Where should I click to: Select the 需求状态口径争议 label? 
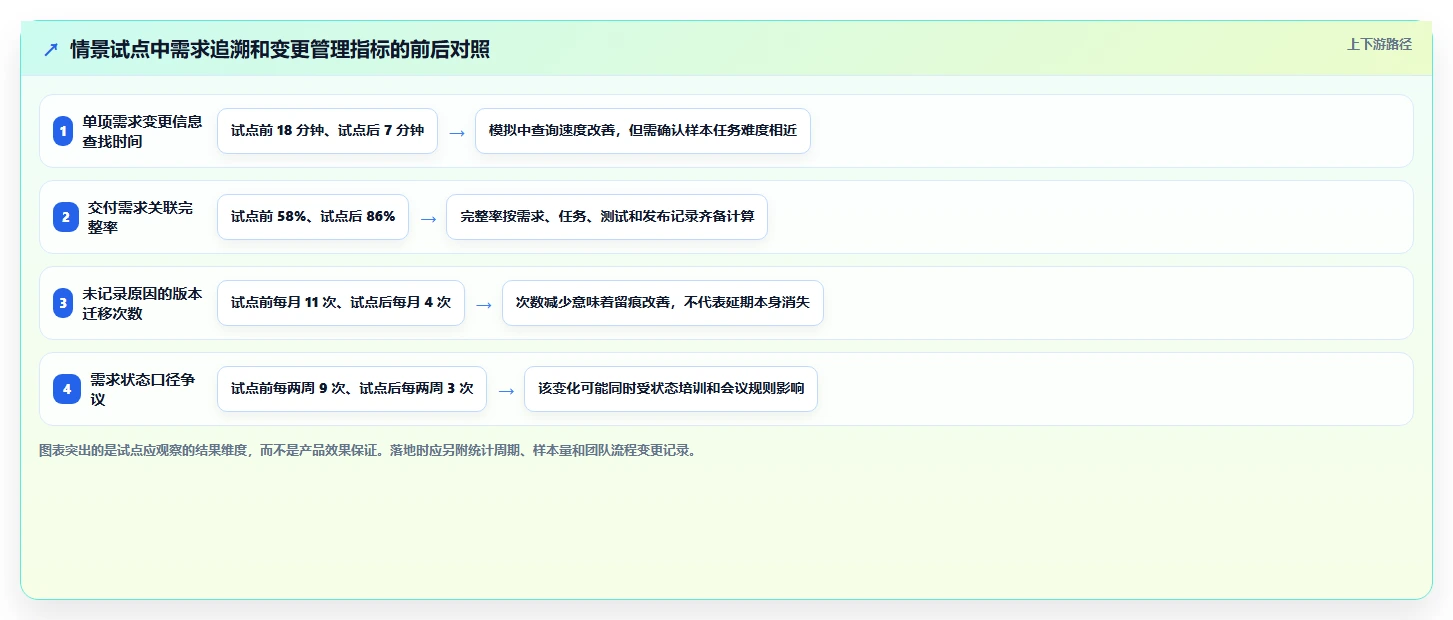pyautogui.click(x=143, y=389)
